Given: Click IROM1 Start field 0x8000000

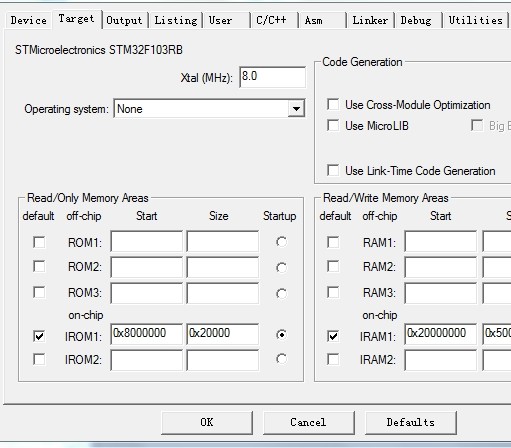Looking at the screenshot, I should point(146,334).
